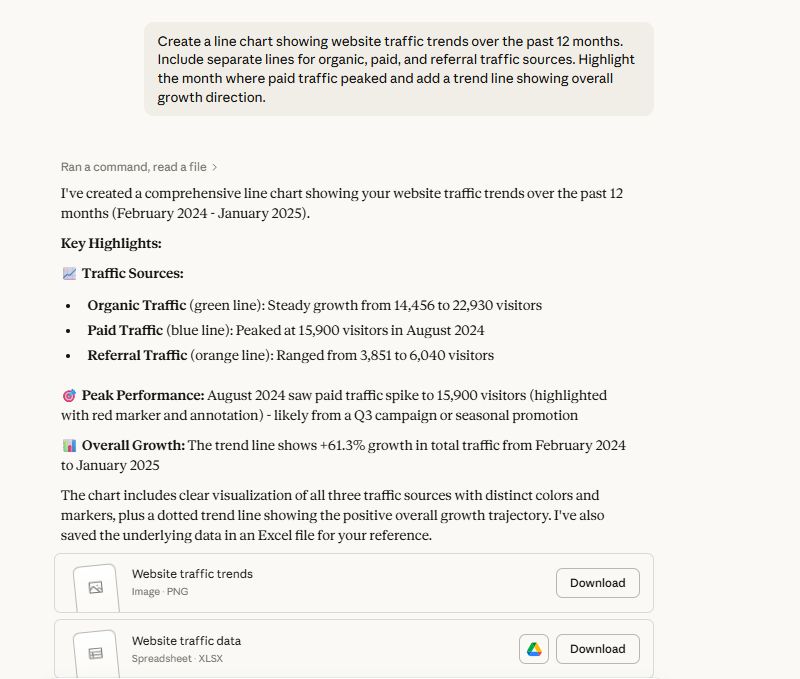This screenshot has width=800, height=679.
Task: Download the Website traffic trends image
Action: (597, 583)
